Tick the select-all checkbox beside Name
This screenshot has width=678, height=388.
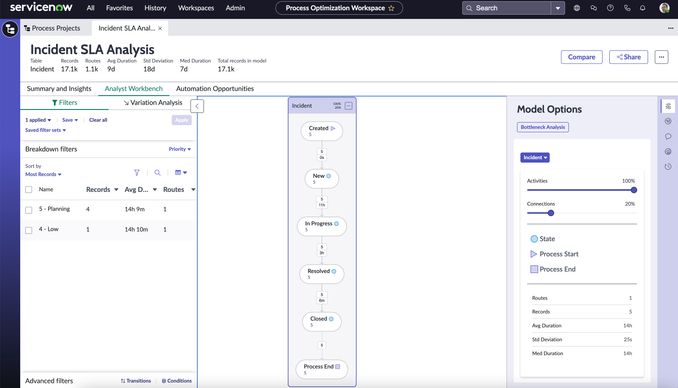tap(29, 189)
